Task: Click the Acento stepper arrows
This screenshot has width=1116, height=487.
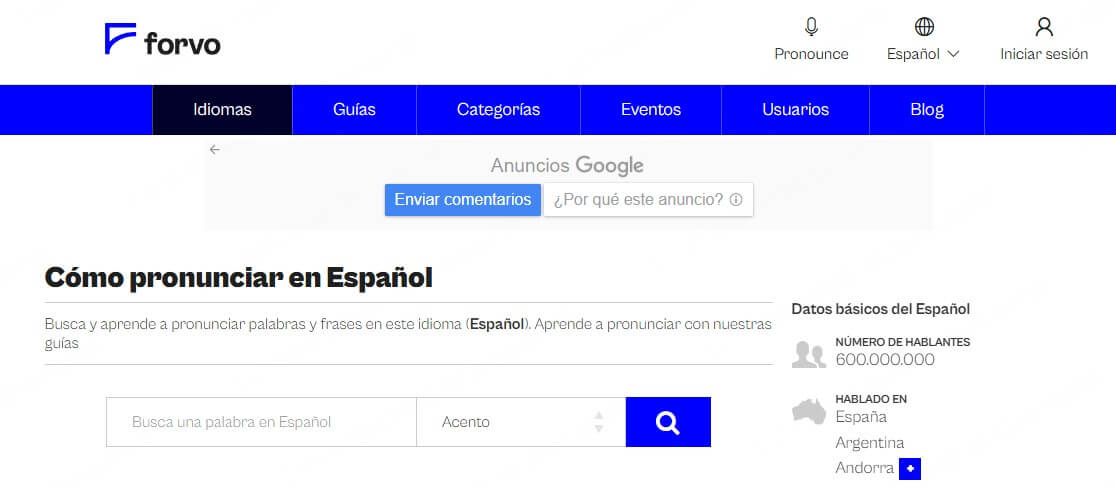Action: 599,422
